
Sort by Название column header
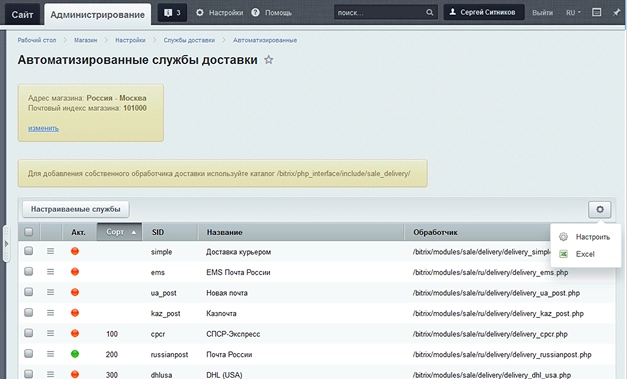coord(301,232)
